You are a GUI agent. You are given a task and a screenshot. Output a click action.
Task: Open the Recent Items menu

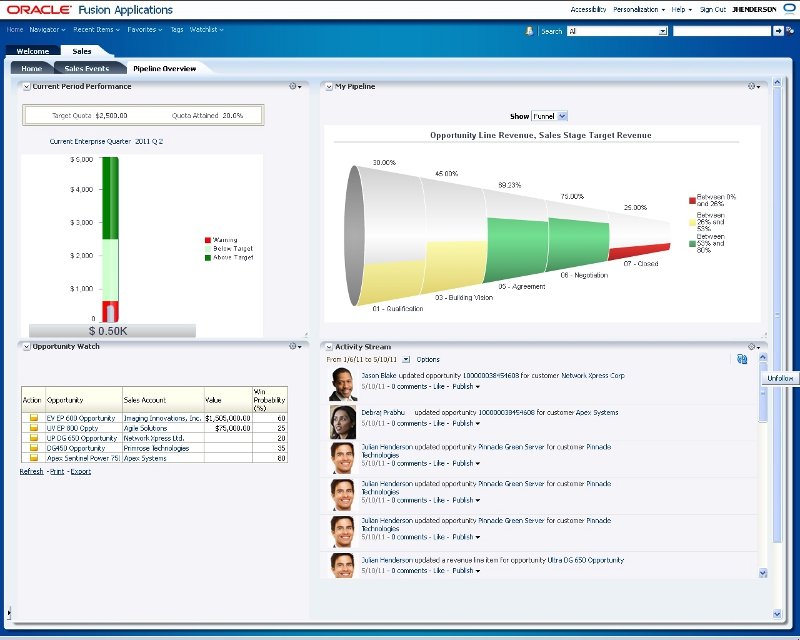96,30
